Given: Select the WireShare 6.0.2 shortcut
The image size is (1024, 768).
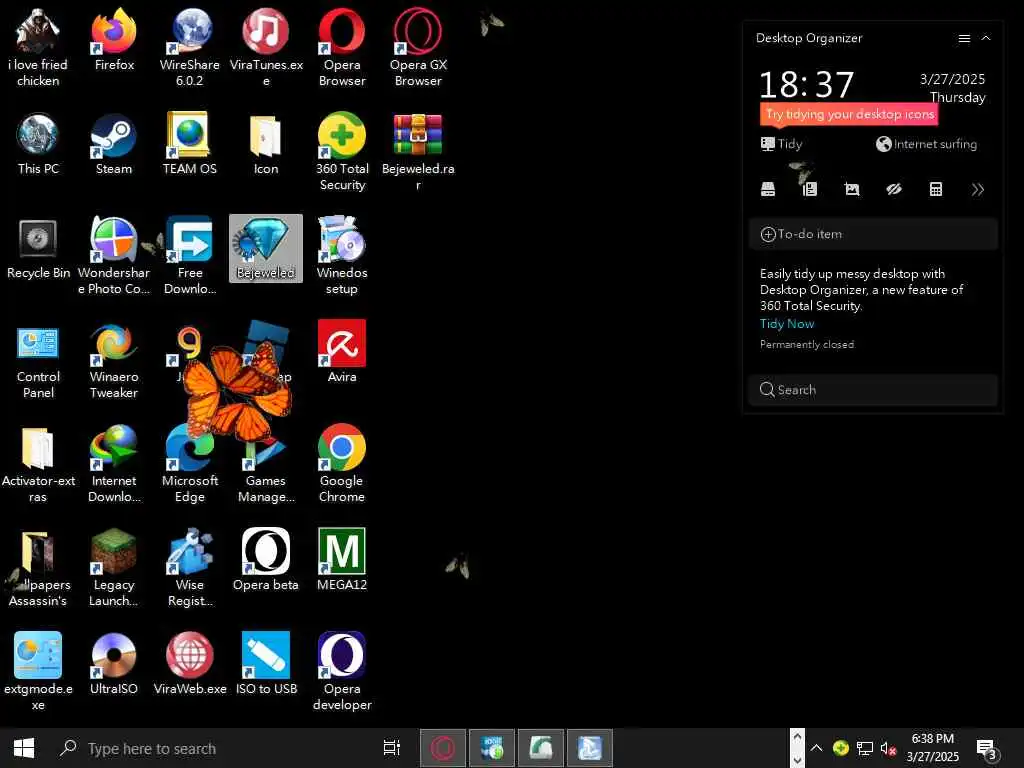Looking at the screenshot, I should tap(189, 48).
